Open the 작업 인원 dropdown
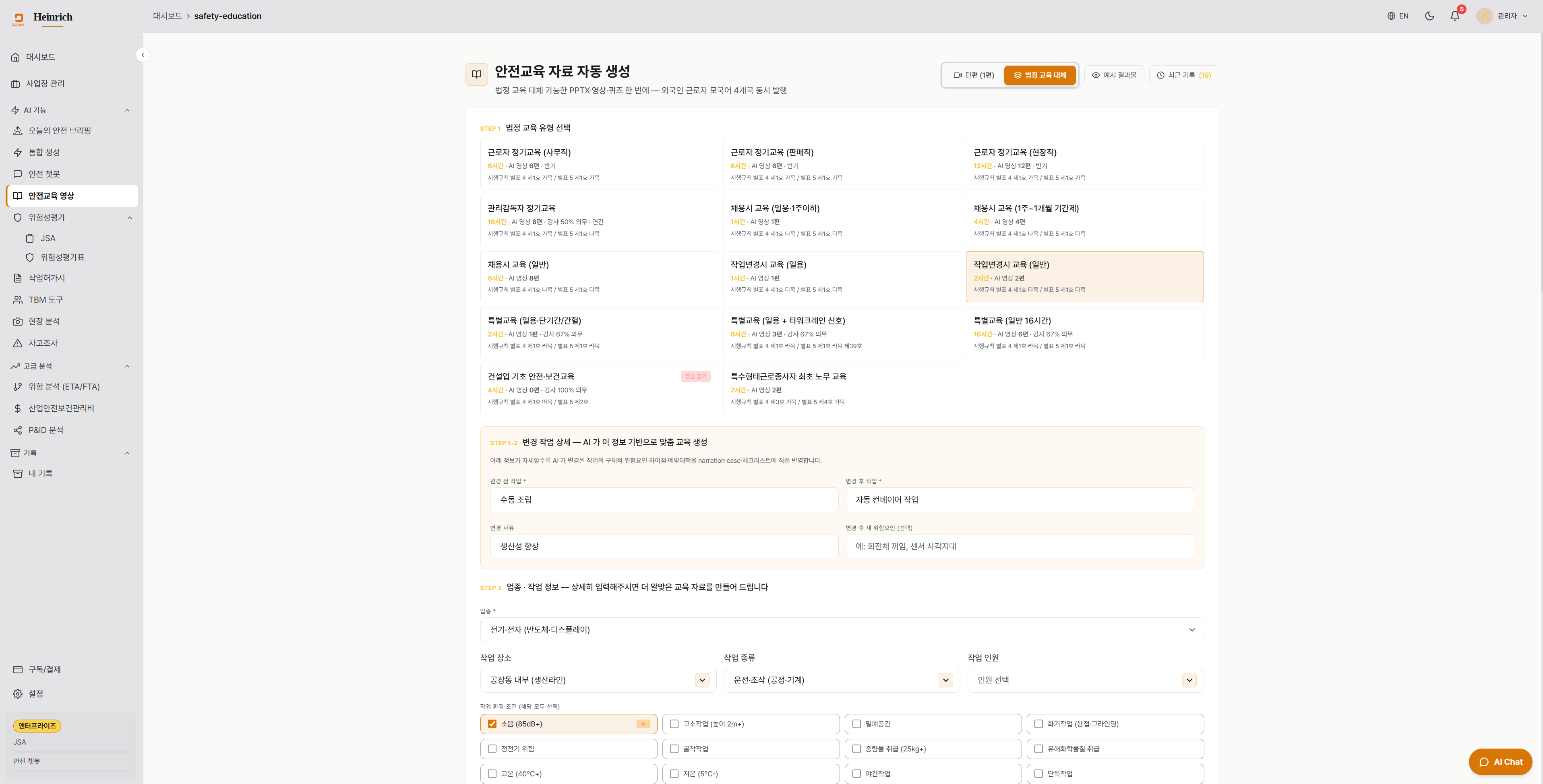 point(1085,681)
